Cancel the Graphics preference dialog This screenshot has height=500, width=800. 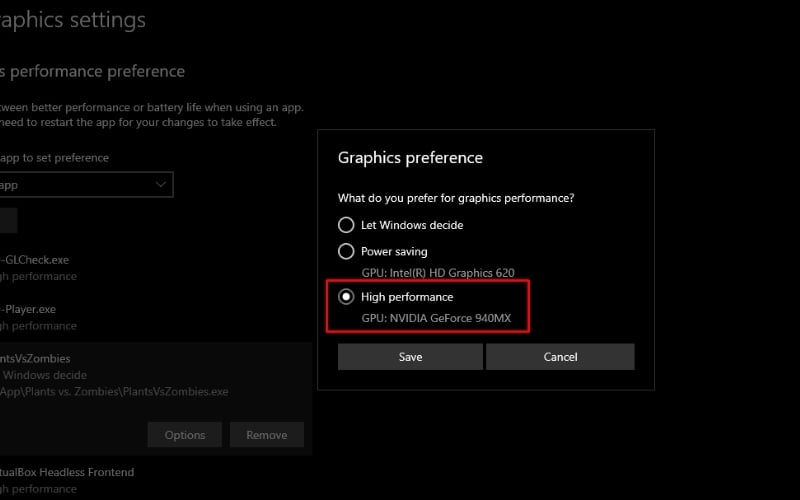pos(560,357)
